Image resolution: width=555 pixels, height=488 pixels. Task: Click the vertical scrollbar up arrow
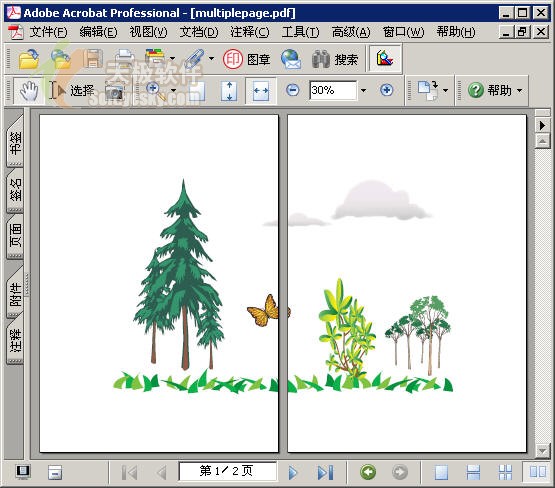(x=542, y=142)
